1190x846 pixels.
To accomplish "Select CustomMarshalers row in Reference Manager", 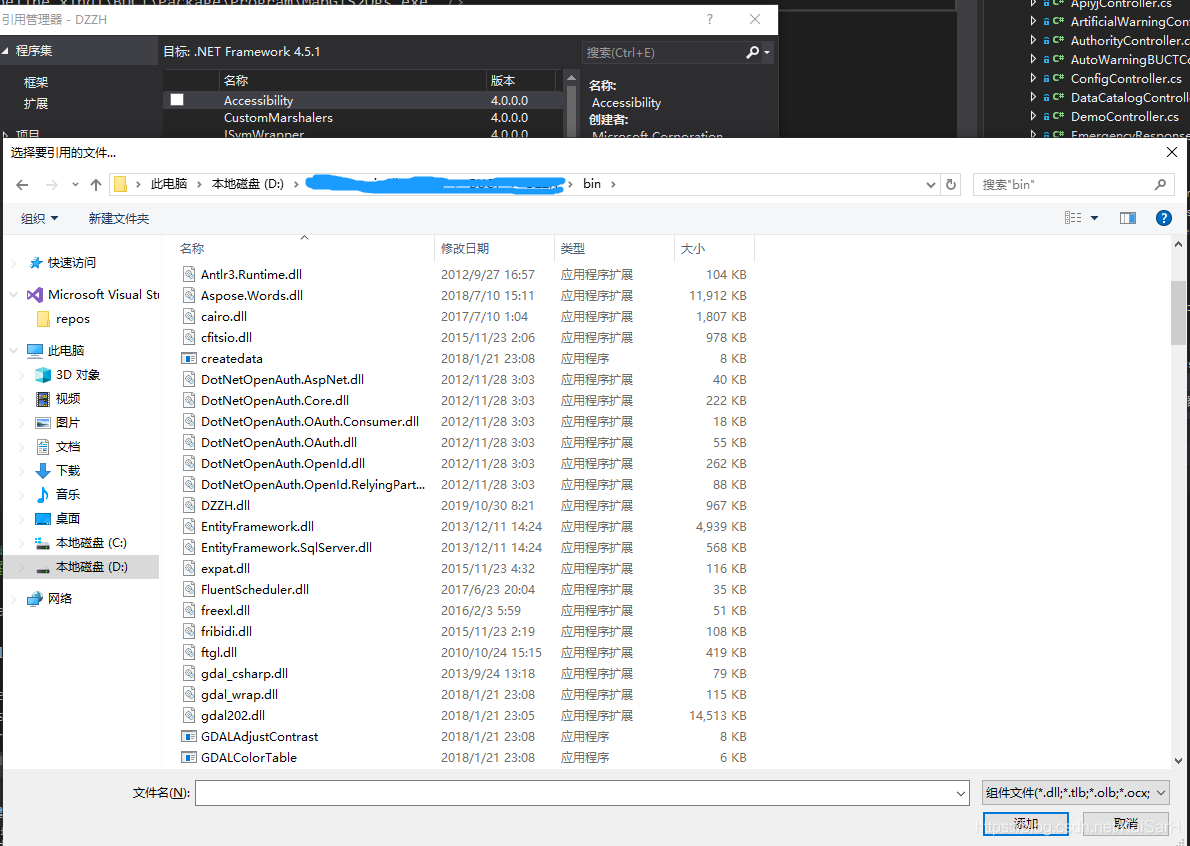I will [363, 118].
